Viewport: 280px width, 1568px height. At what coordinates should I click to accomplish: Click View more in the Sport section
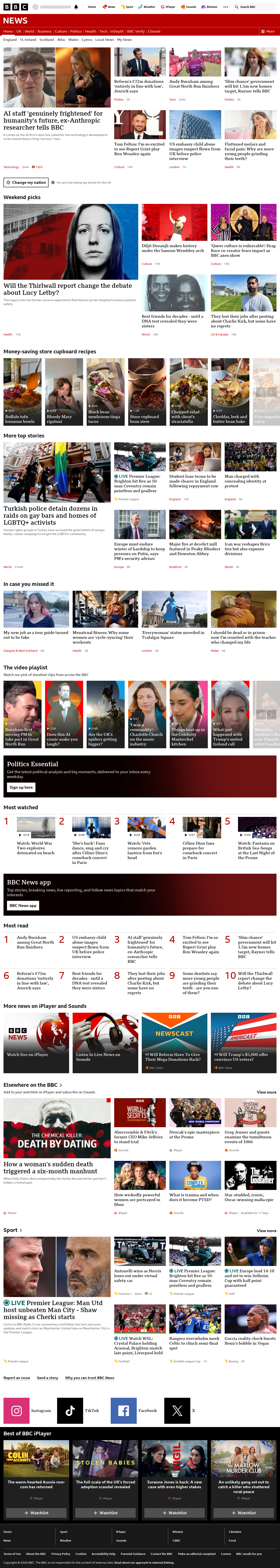267,1231
